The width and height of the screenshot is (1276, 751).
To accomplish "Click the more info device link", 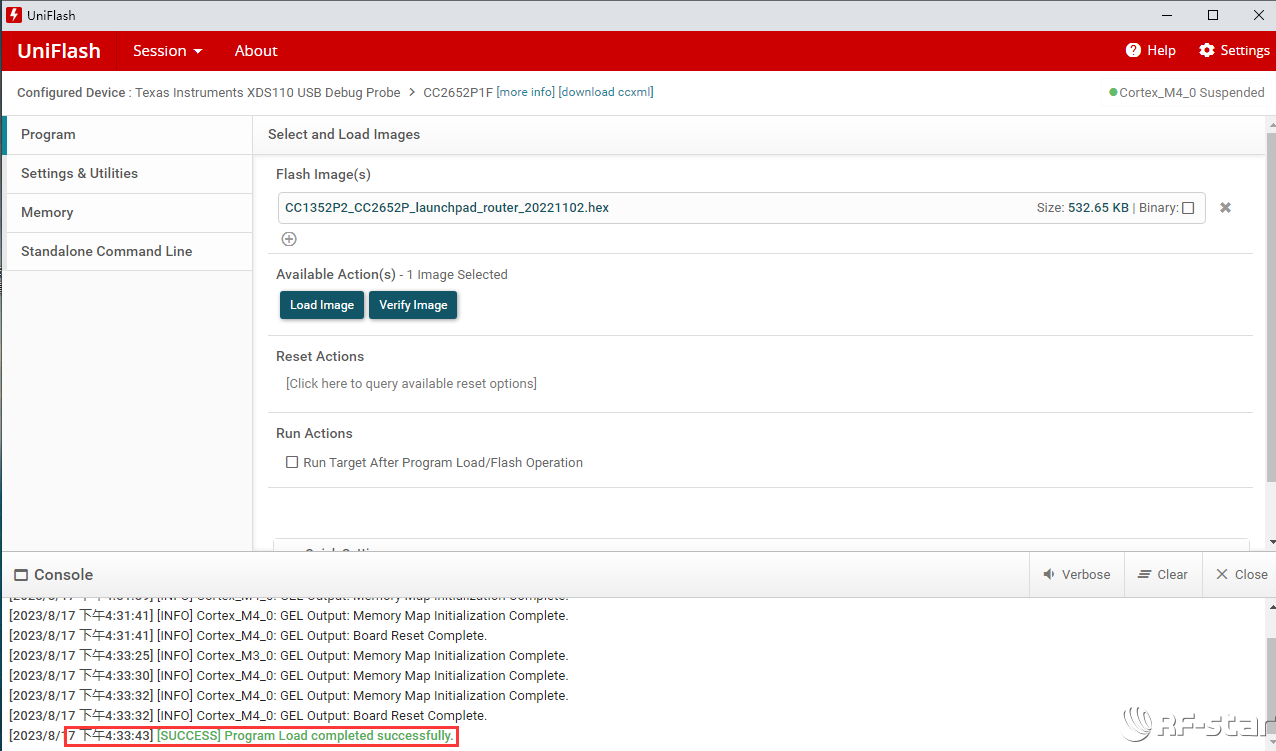I will pos(525,93).
